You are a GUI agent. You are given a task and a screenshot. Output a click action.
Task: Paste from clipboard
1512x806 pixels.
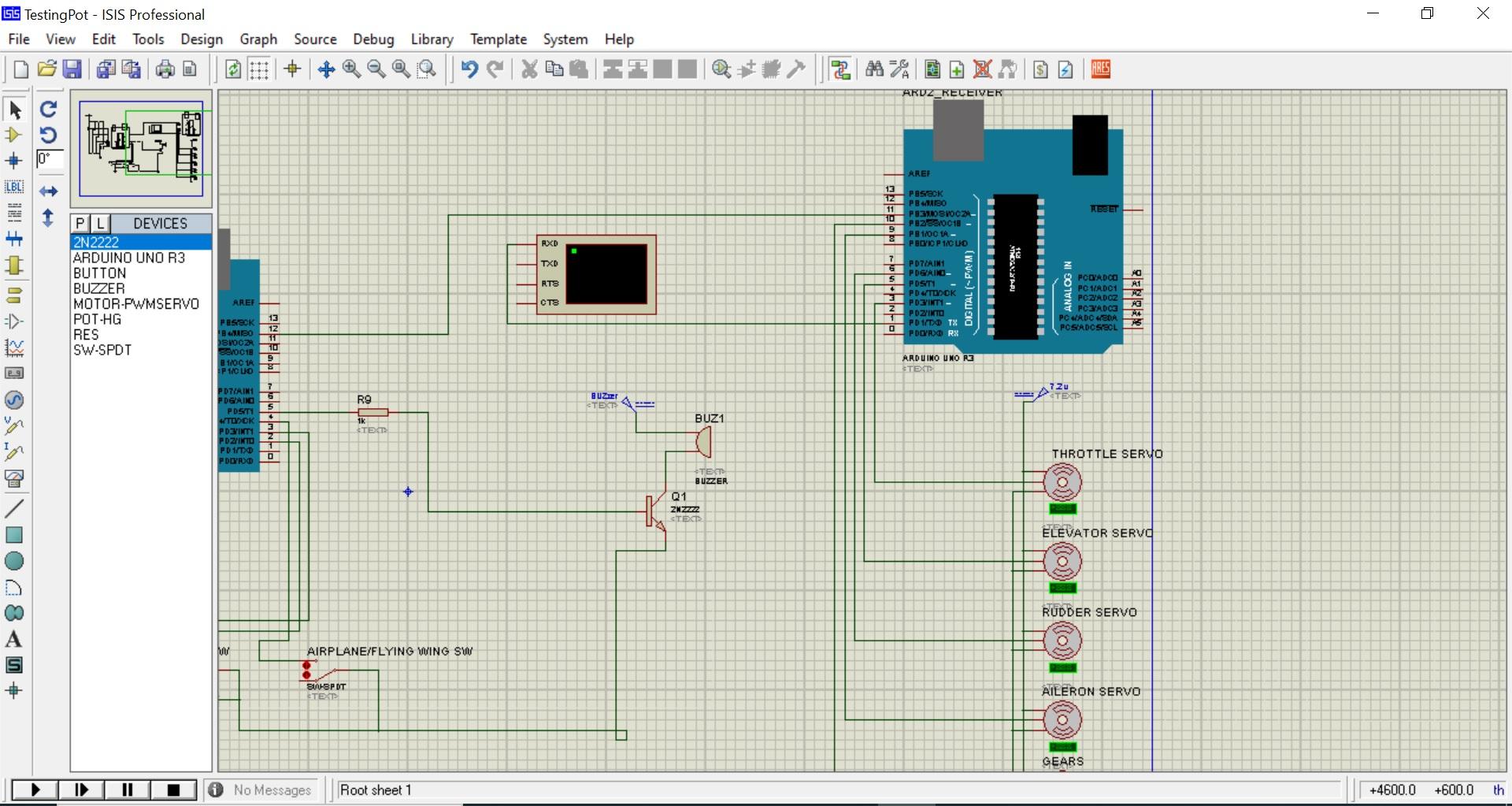click(579, 69)
